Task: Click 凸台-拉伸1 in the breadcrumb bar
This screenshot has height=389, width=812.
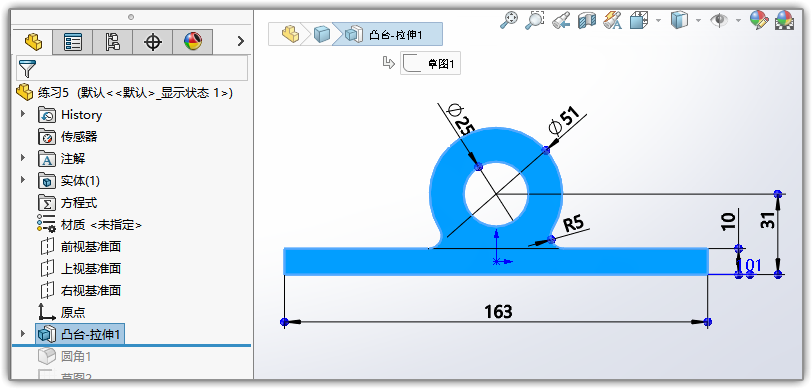Action: click(x=387, y=35)
